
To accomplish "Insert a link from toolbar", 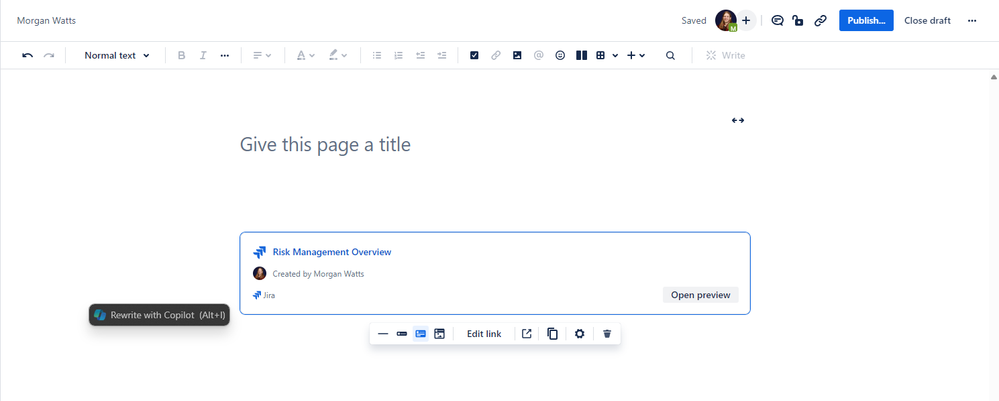I will (x=496, y=55).
